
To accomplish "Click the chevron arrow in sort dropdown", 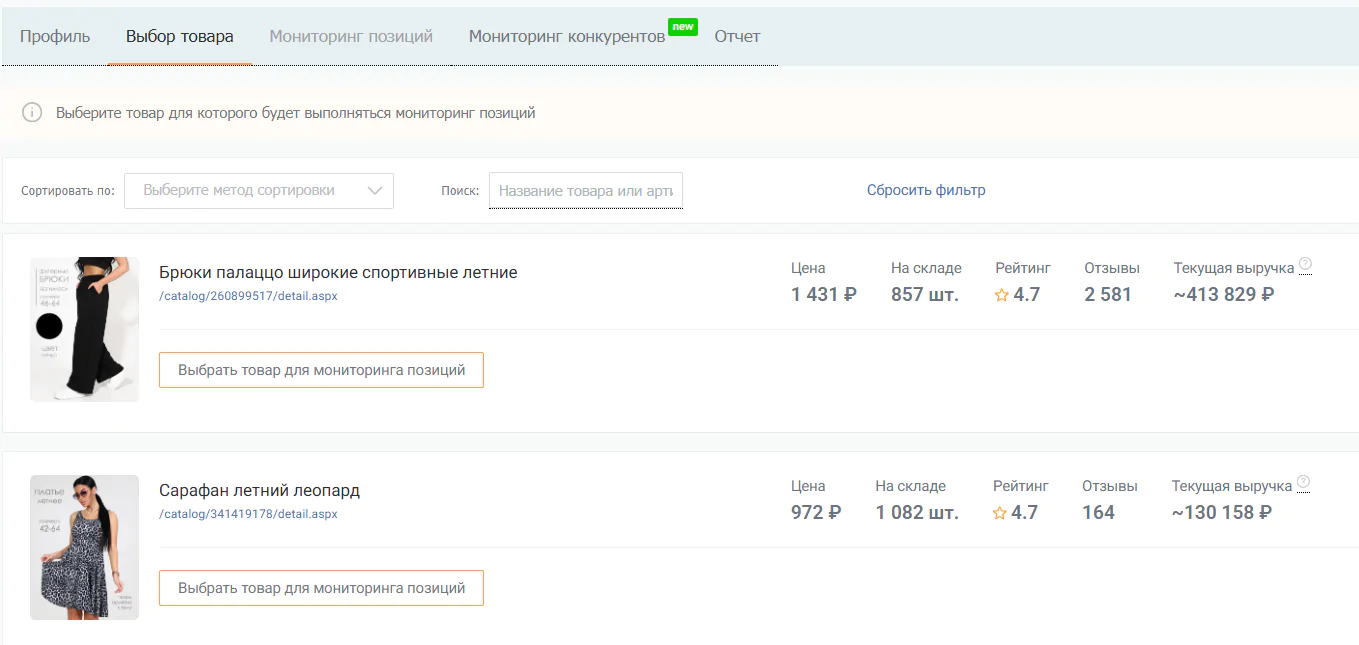I will coord(376,190).
